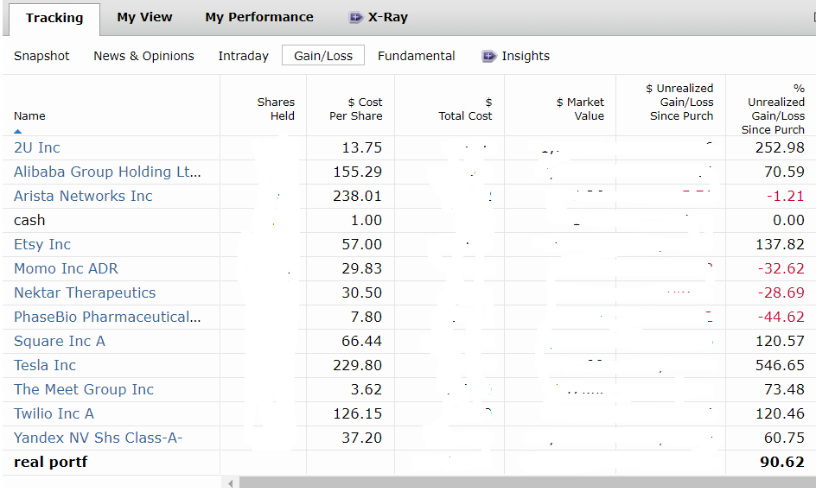Click cash cost per share 1.00

point(366,220)
